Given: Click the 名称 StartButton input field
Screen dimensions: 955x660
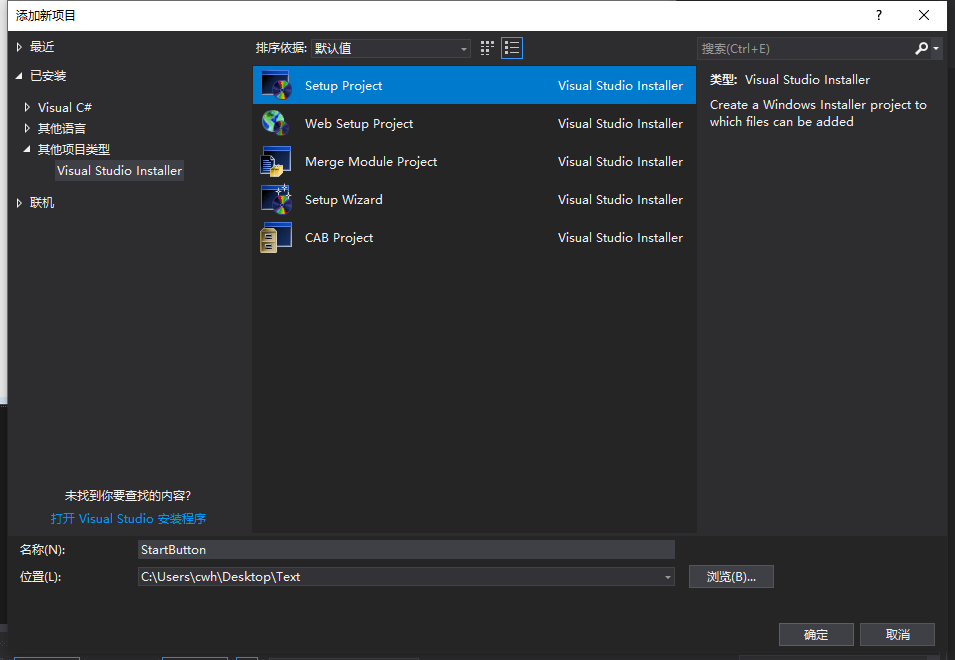Looking at the screenshot, I should pyautogui.click(x=406, y=549).
